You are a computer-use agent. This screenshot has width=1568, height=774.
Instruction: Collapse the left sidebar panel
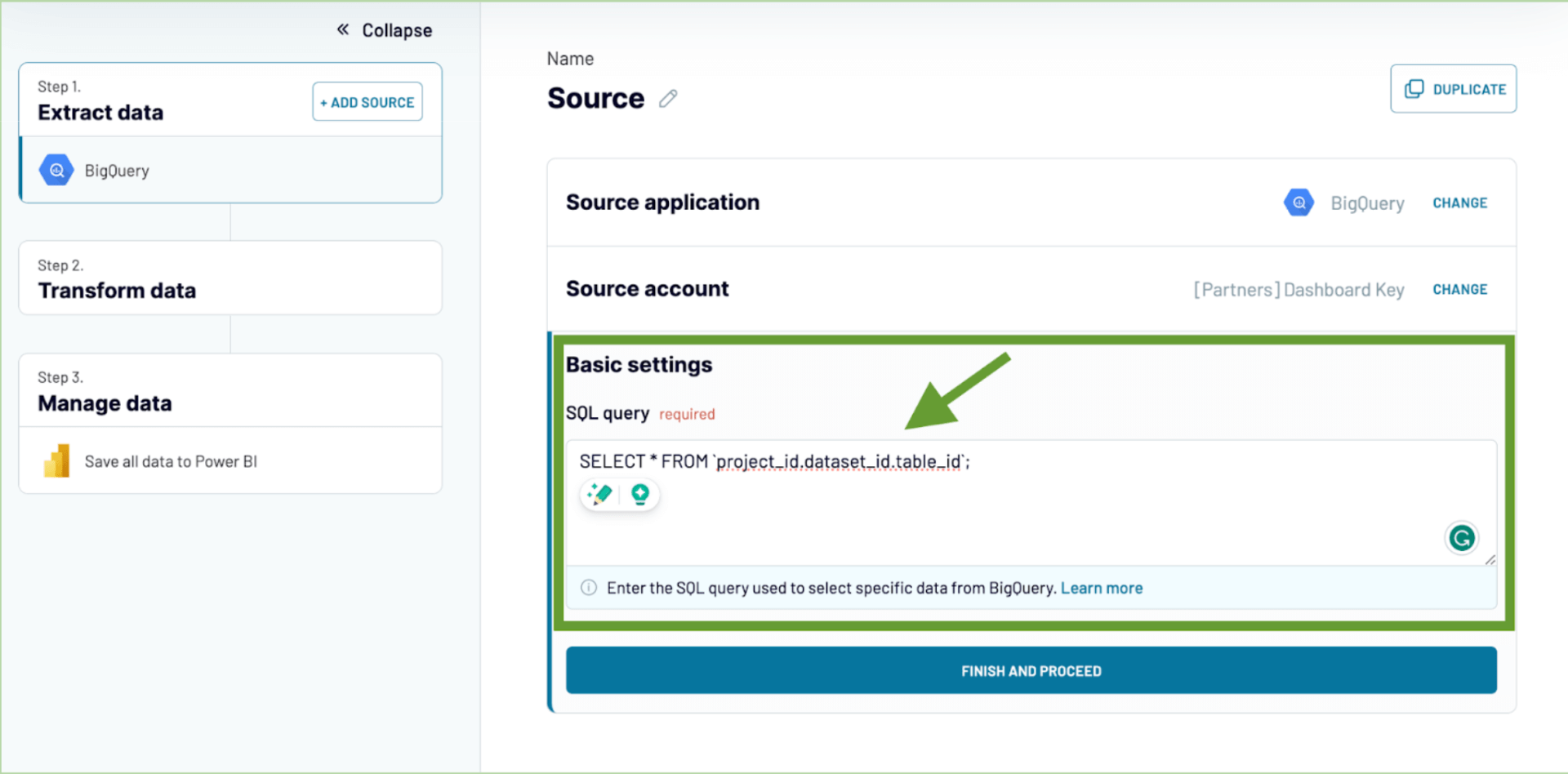pyautogui.click(x=383, y=29)
